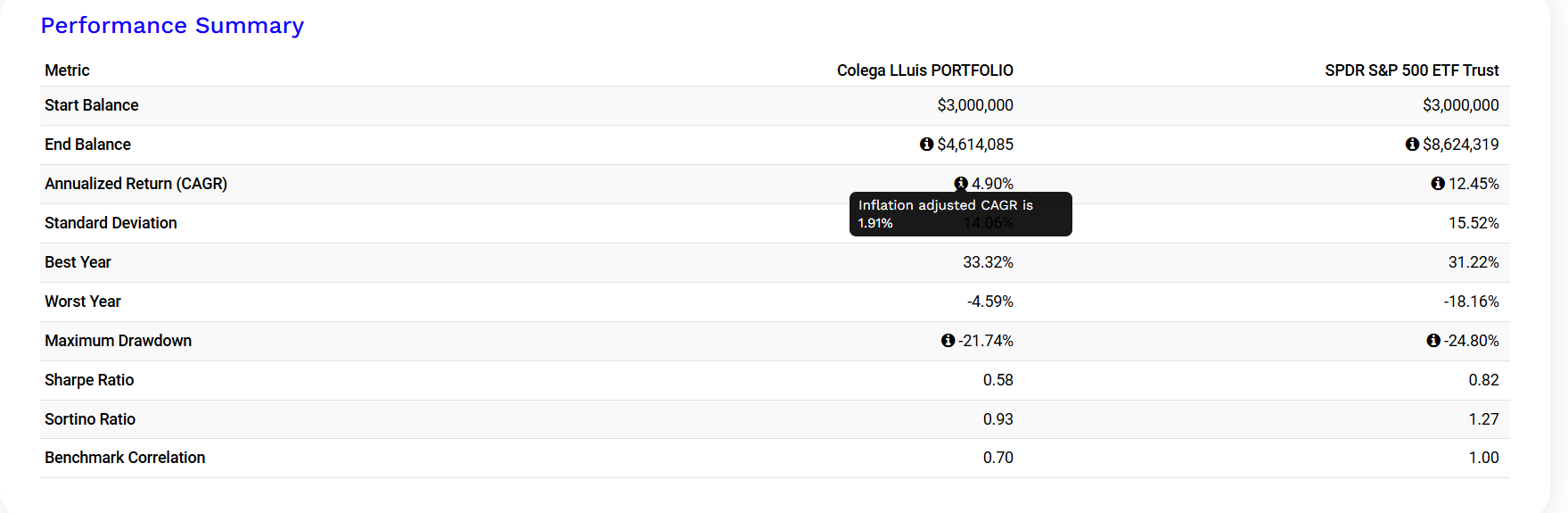Screen dimensions: 1568x513
Task: Click the Performance Summary heading
Action: click(x=172, y=26)
